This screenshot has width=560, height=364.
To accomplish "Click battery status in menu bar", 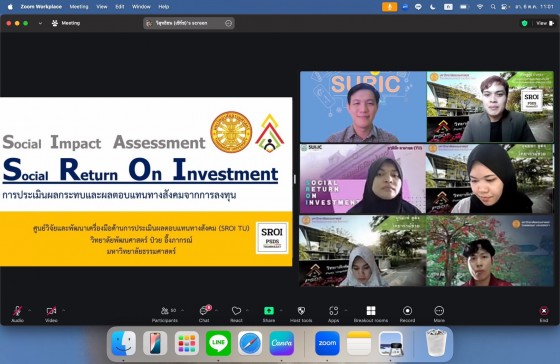I will click(x=464, y=6).
